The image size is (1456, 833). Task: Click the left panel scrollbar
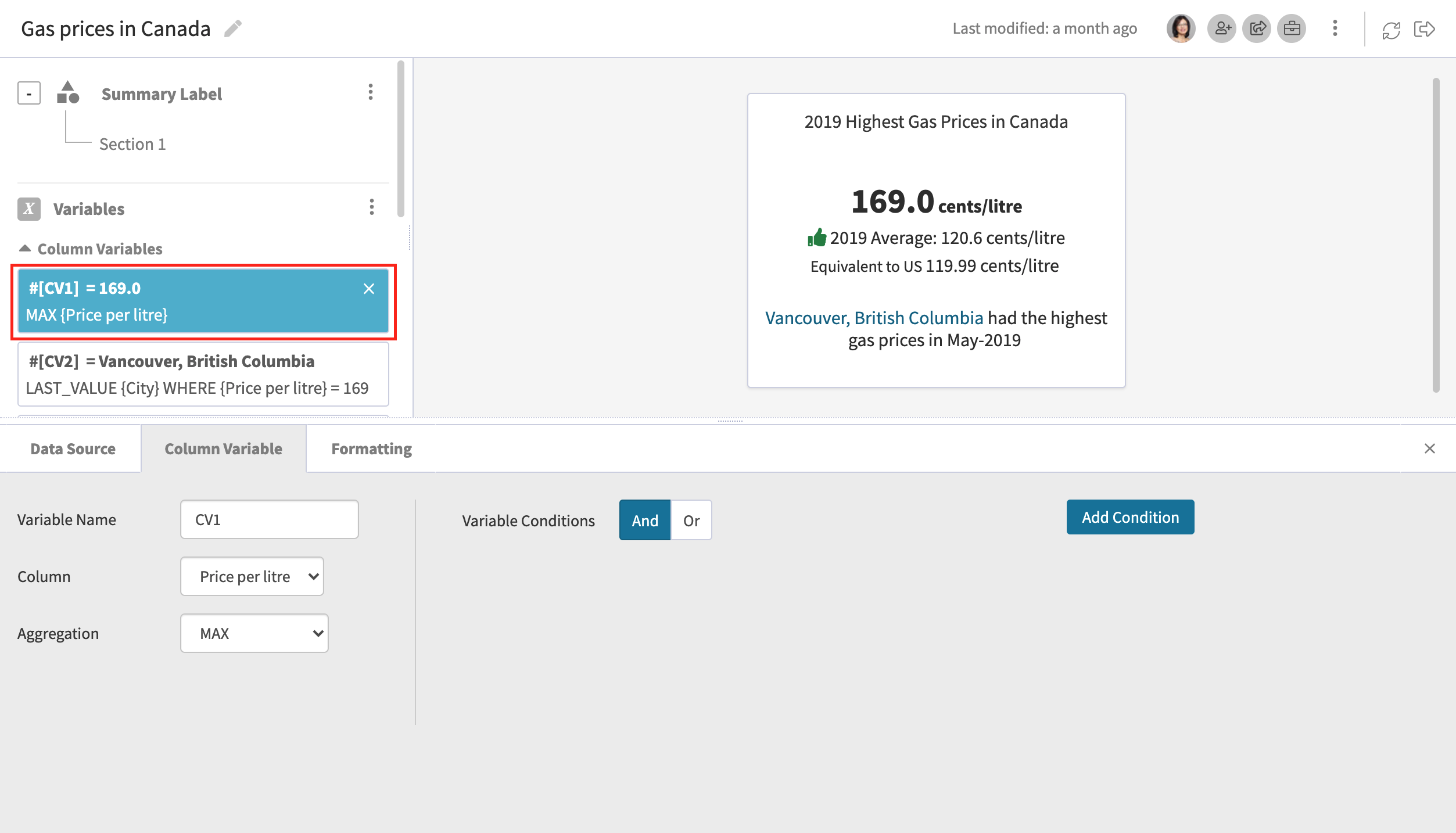(x=401, y=139)
